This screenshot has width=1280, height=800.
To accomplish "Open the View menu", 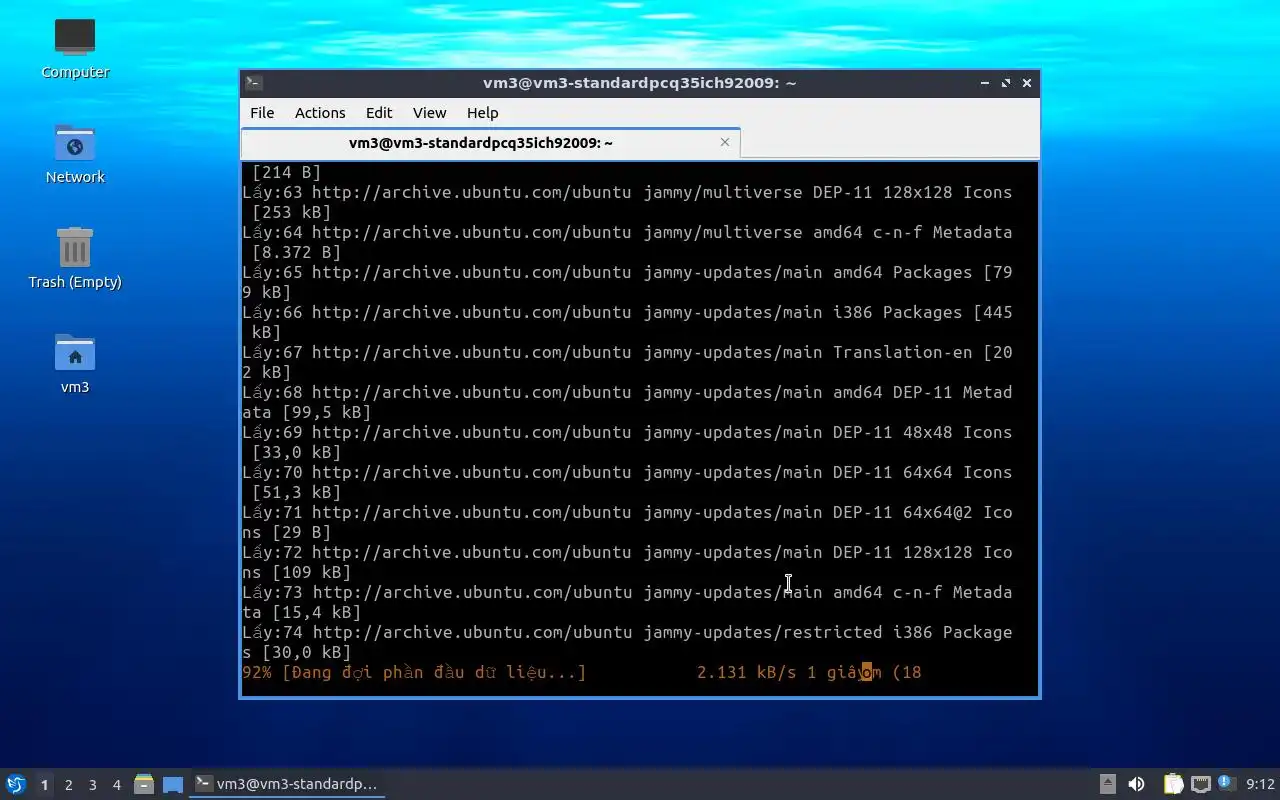I will [430, 113].
